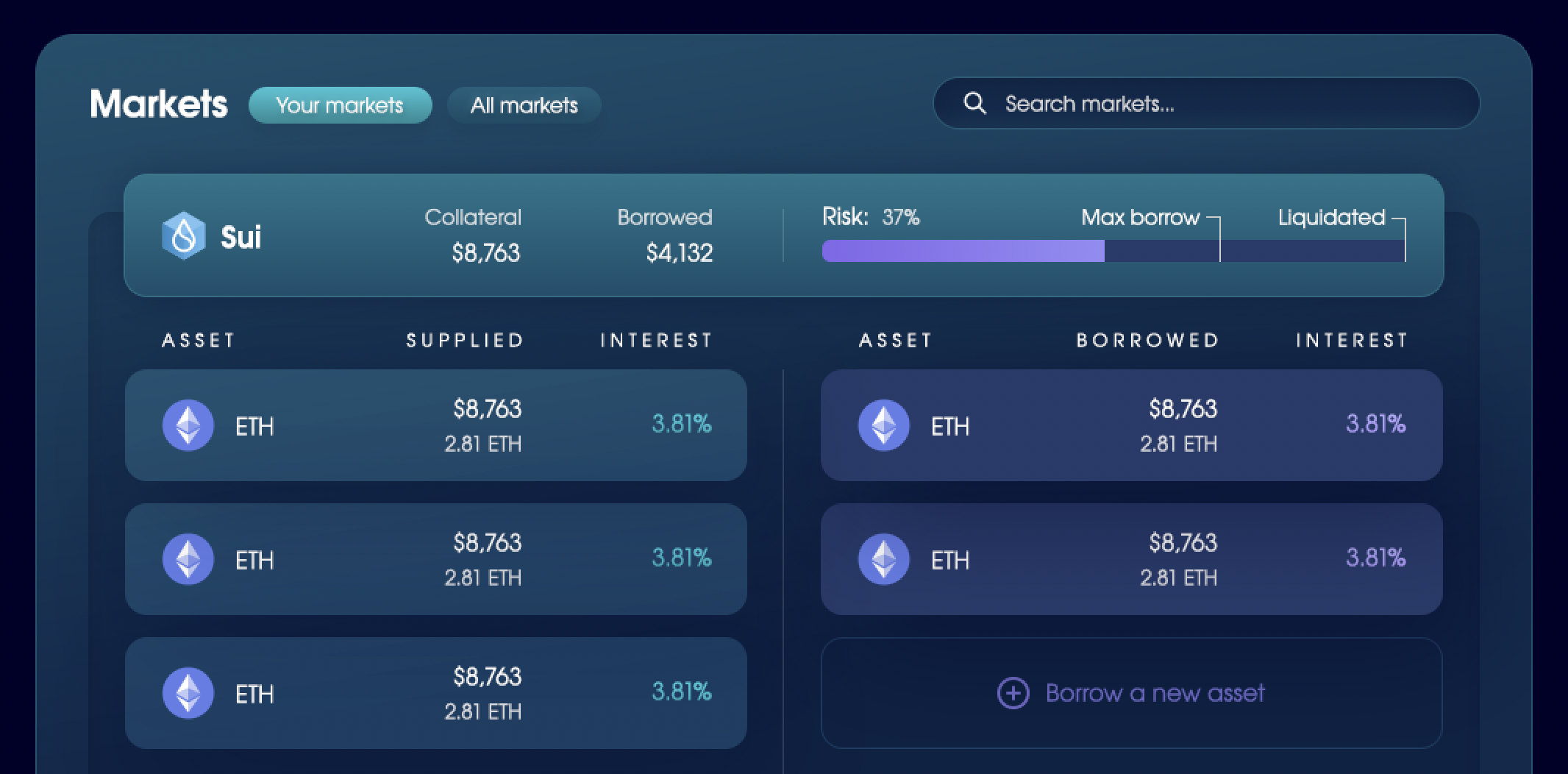Click the Borrowed $4,132 value

[x=680, y=253]
